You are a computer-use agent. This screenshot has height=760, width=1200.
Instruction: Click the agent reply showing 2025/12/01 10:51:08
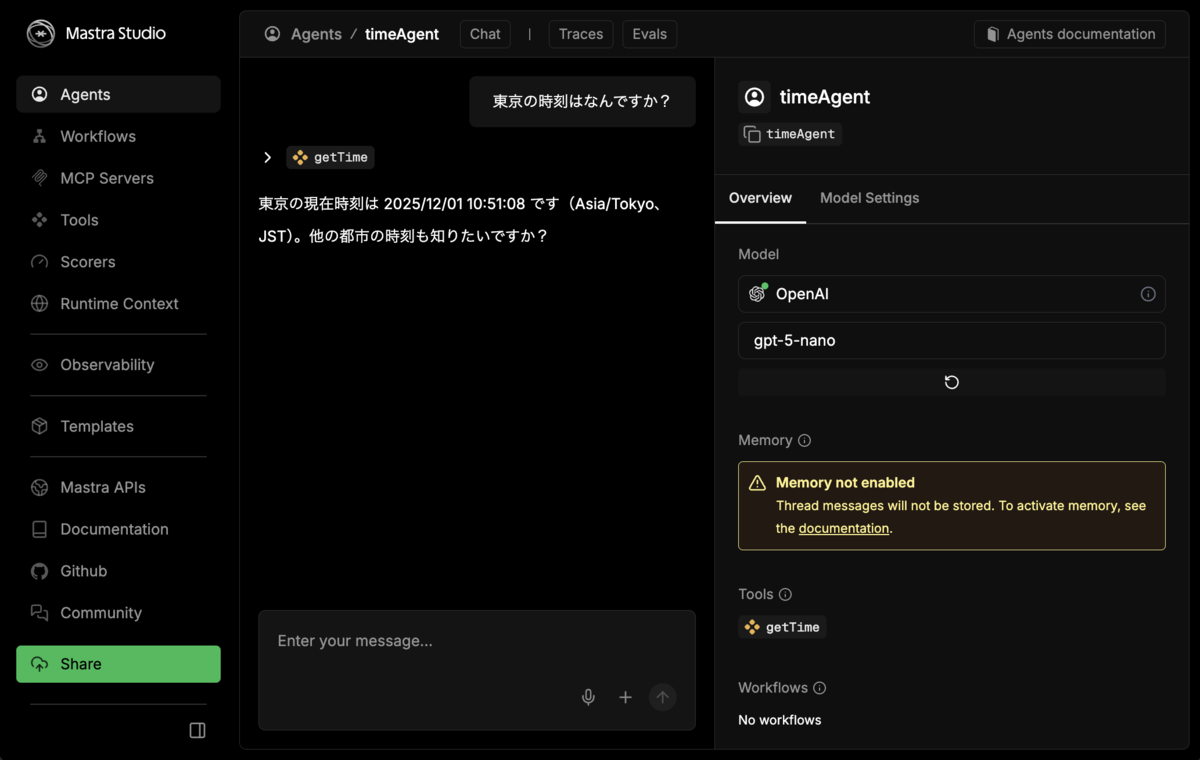coord(462,220)
